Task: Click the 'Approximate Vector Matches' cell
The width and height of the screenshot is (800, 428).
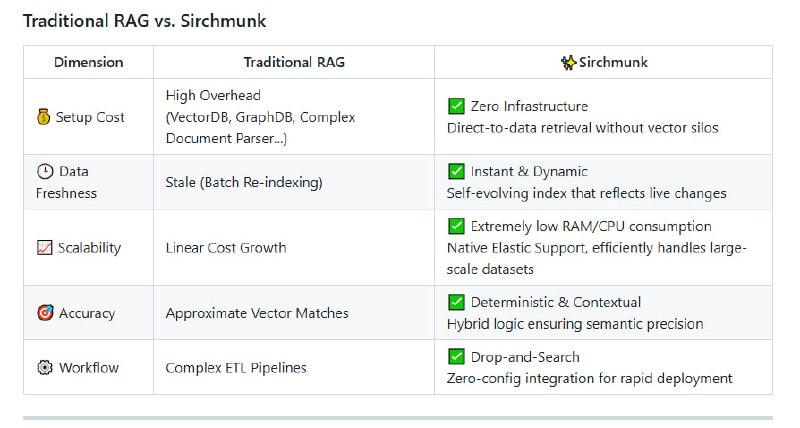Action: click(257, 313)
